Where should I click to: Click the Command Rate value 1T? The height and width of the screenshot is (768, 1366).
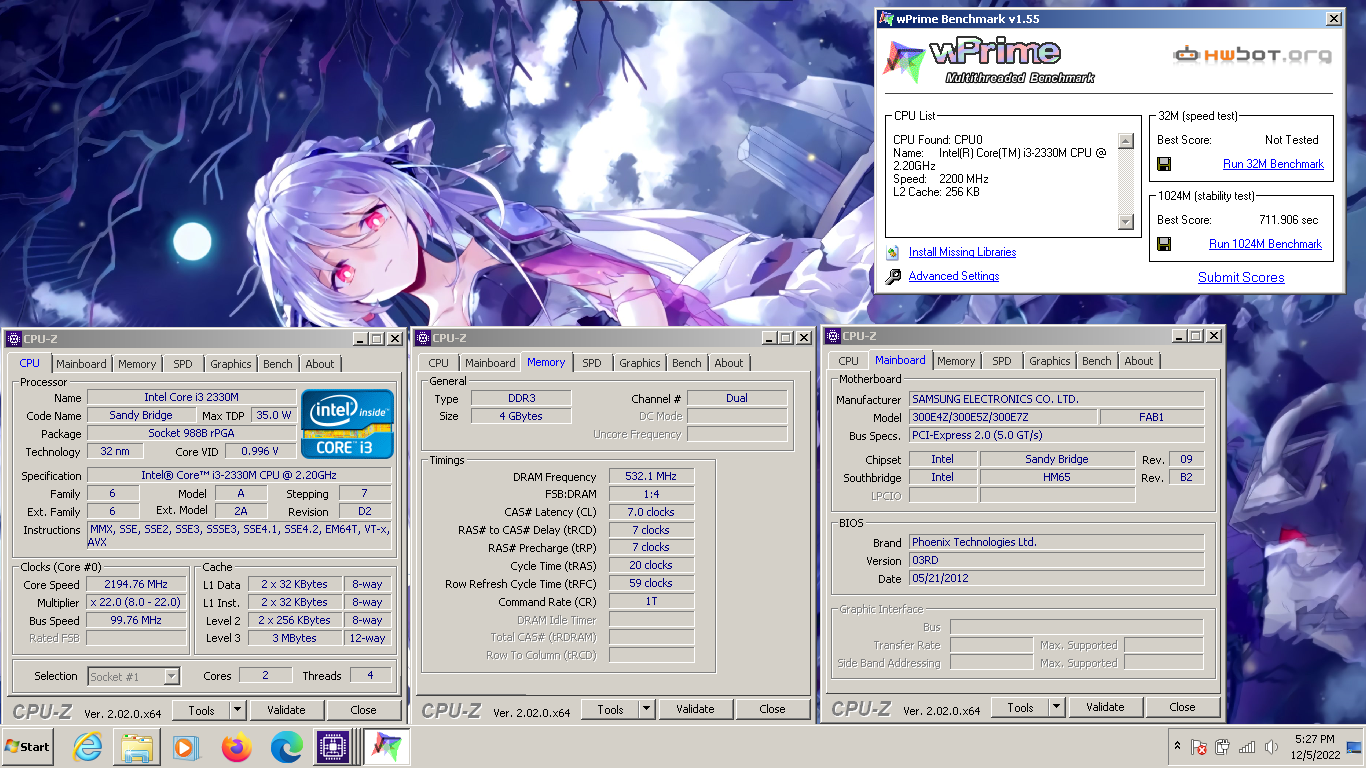click(x=651, y=601)
